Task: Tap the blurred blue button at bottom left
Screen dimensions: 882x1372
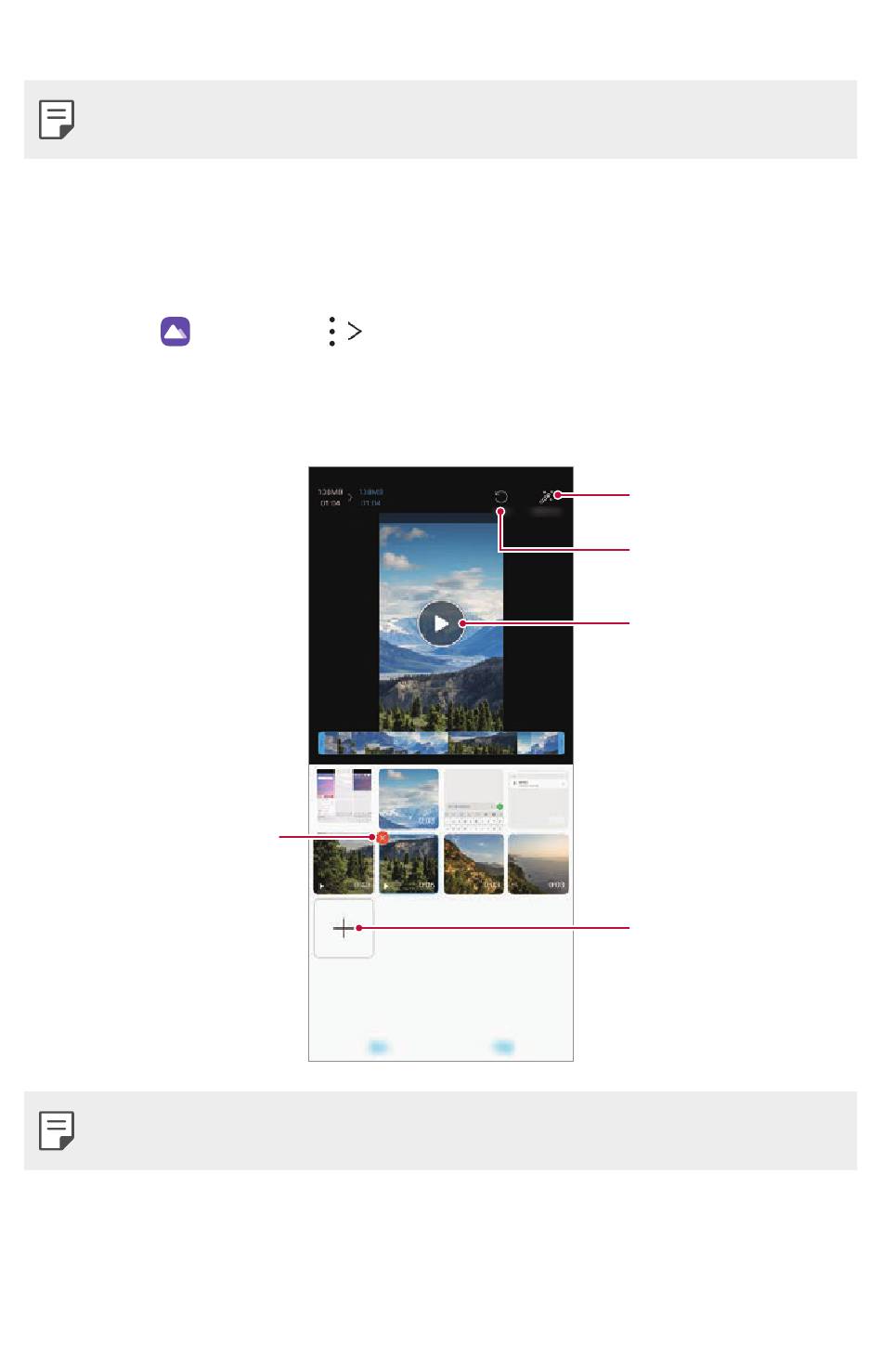Action: [379, 1047]
